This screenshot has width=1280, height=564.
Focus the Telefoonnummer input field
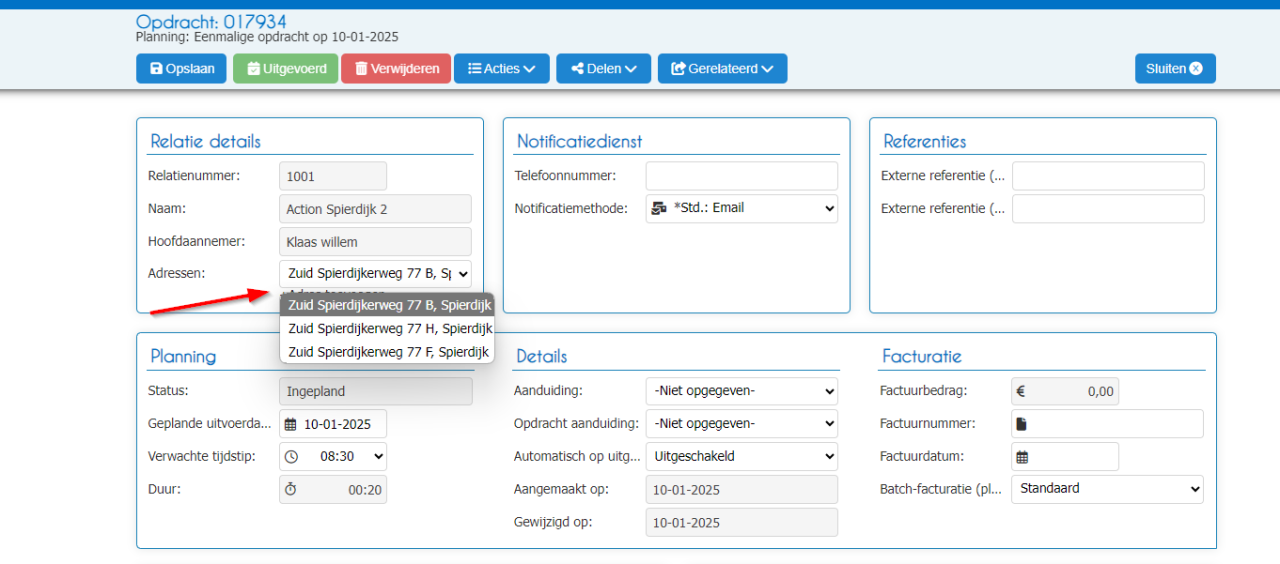tap(741, 176)
